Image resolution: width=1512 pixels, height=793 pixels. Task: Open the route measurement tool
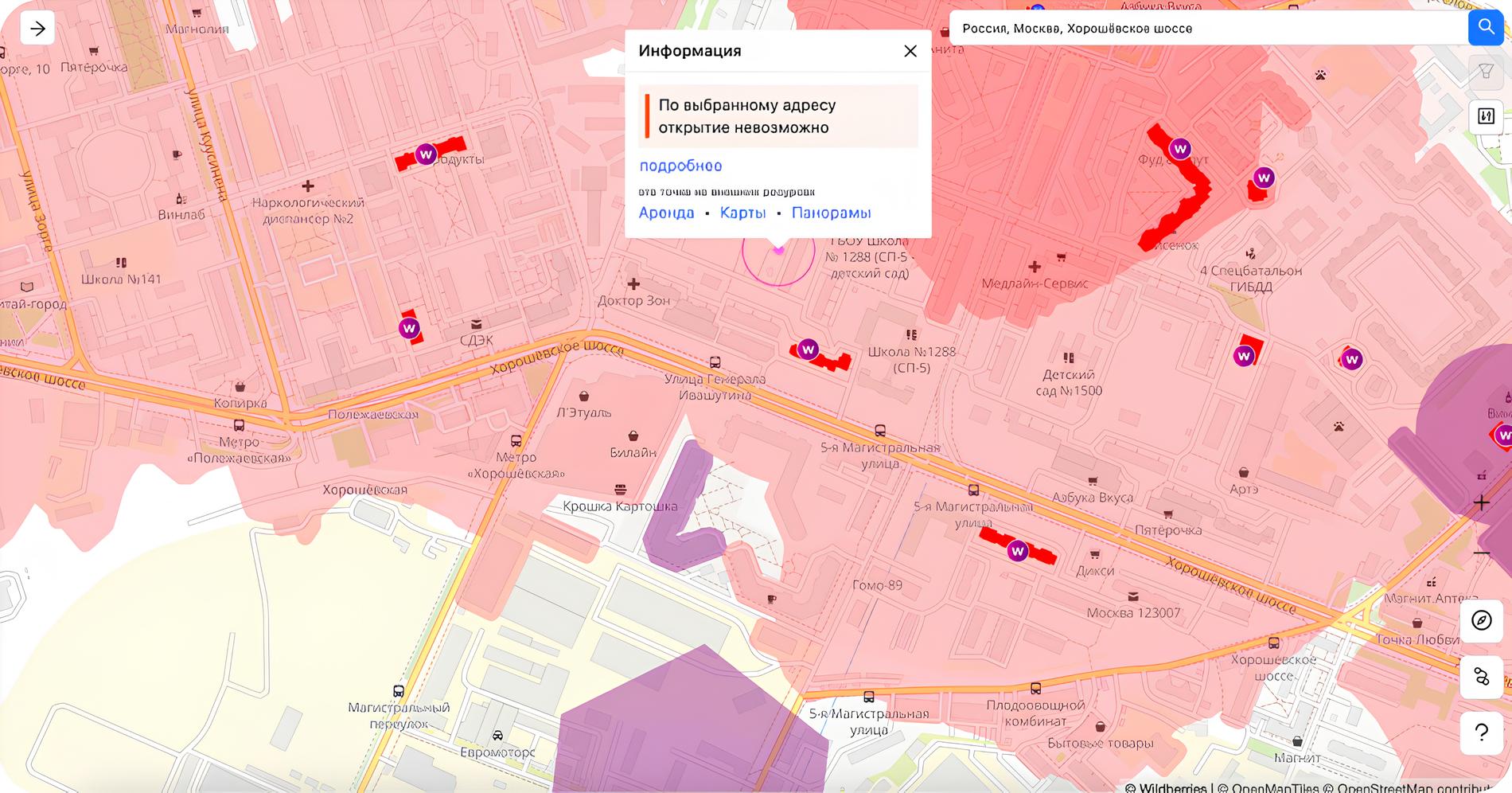[x=1481, y=677]
